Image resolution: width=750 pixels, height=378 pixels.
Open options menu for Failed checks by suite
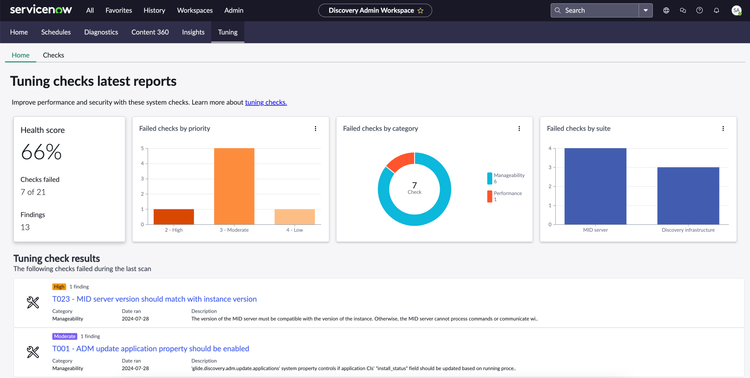click(723, 128)
